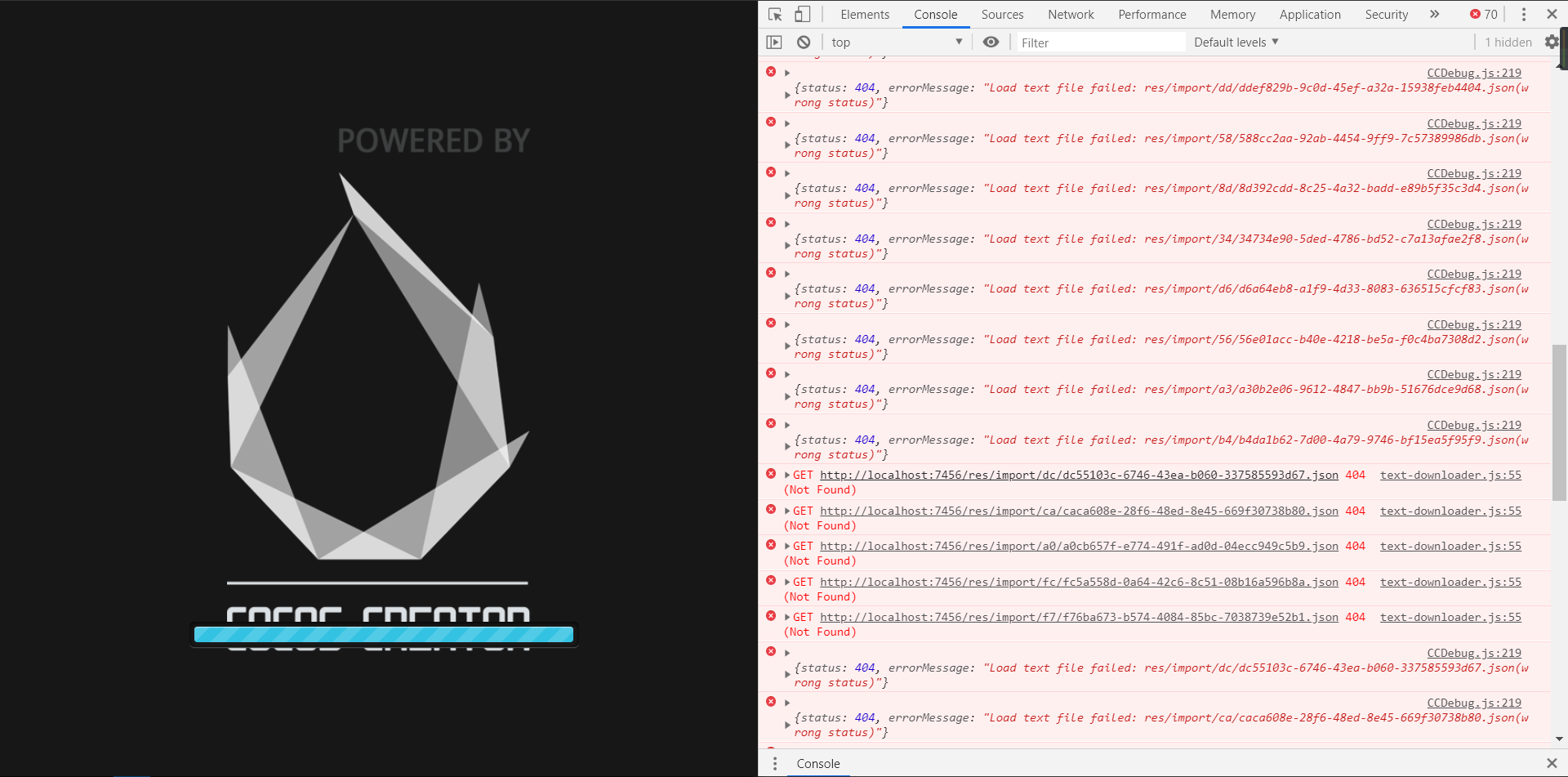Expand the GET request entry for fc5a558d json
Screen dimensions: 1568x777
pyautogui.click(x=787, y=582)
